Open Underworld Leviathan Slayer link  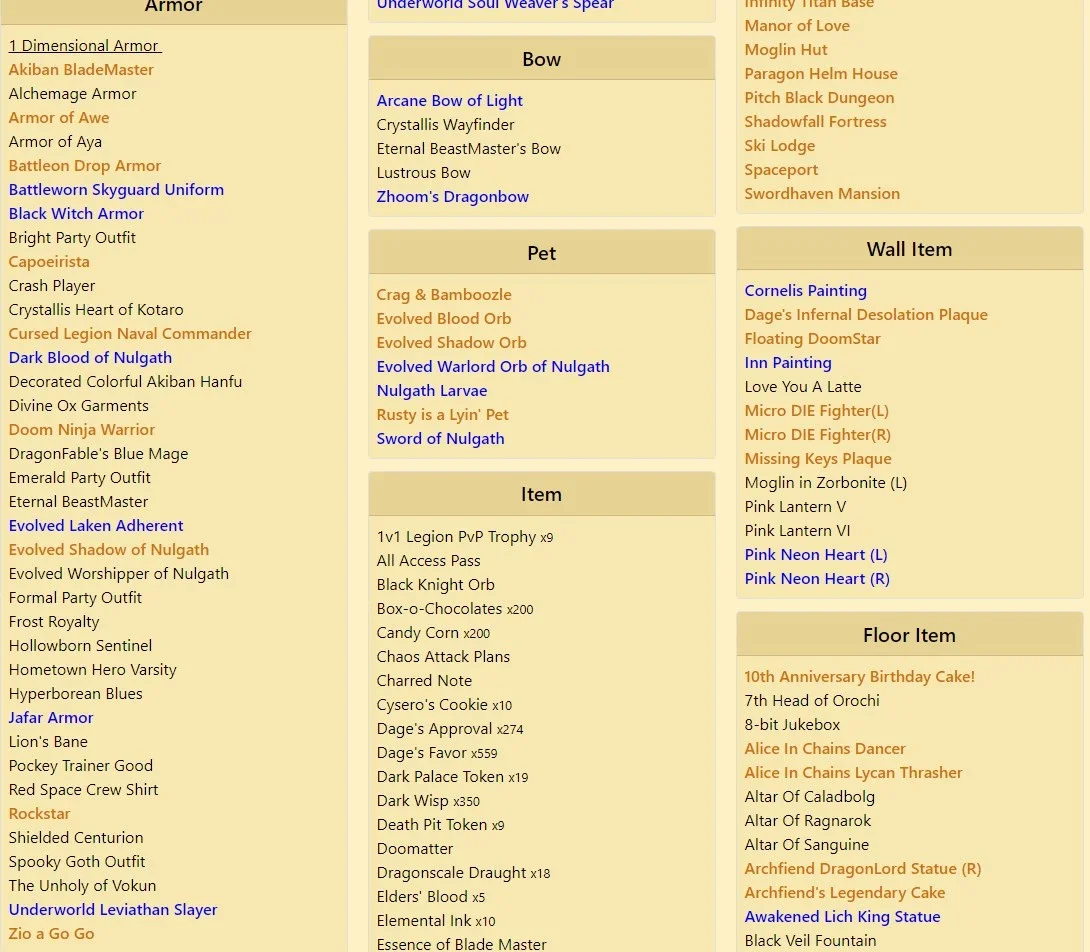click(113, 910)
